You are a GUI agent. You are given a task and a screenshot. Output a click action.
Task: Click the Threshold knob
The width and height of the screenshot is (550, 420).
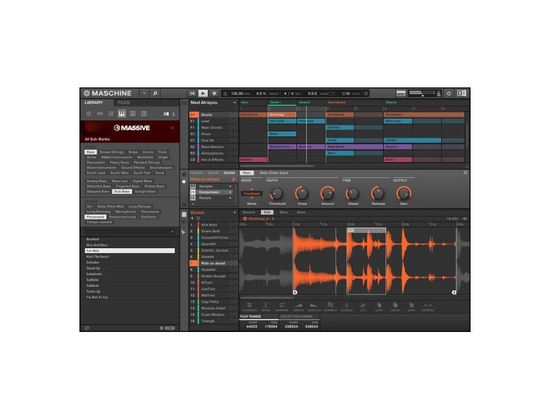pyautogui.click(x=277, y=194)
